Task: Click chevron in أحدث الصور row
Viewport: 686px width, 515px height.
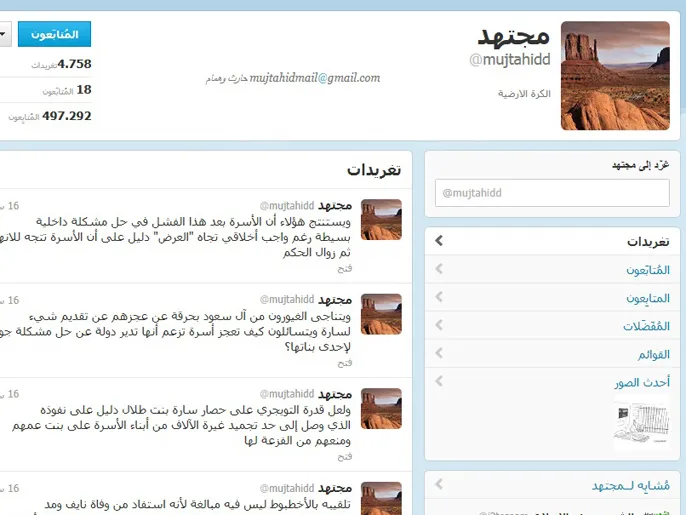Action: tap(439, 381)
